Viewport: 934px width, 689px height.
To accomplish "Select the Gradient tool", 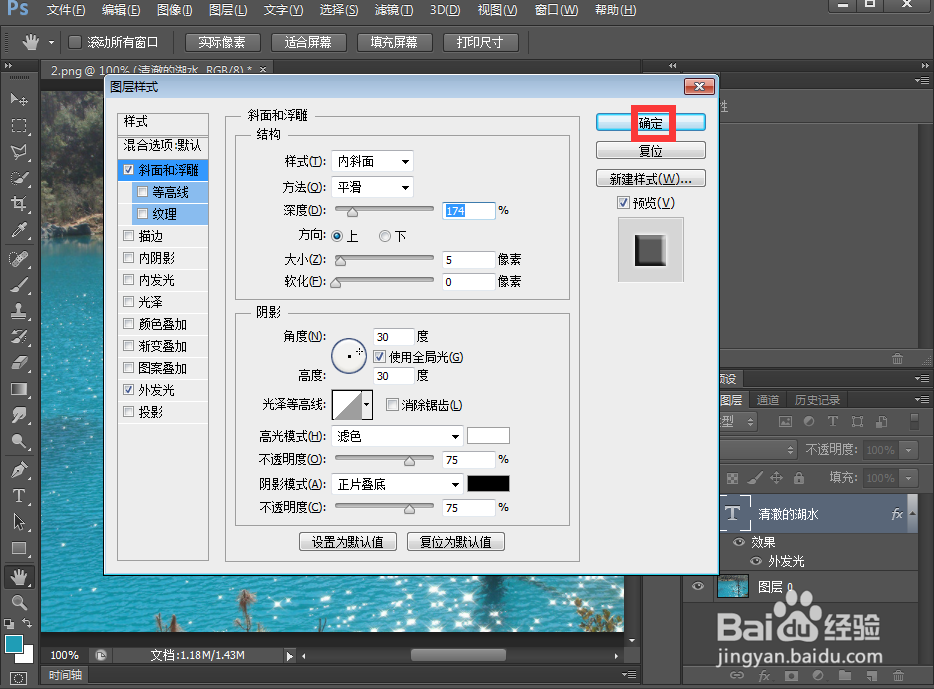I will click(20, 390).
